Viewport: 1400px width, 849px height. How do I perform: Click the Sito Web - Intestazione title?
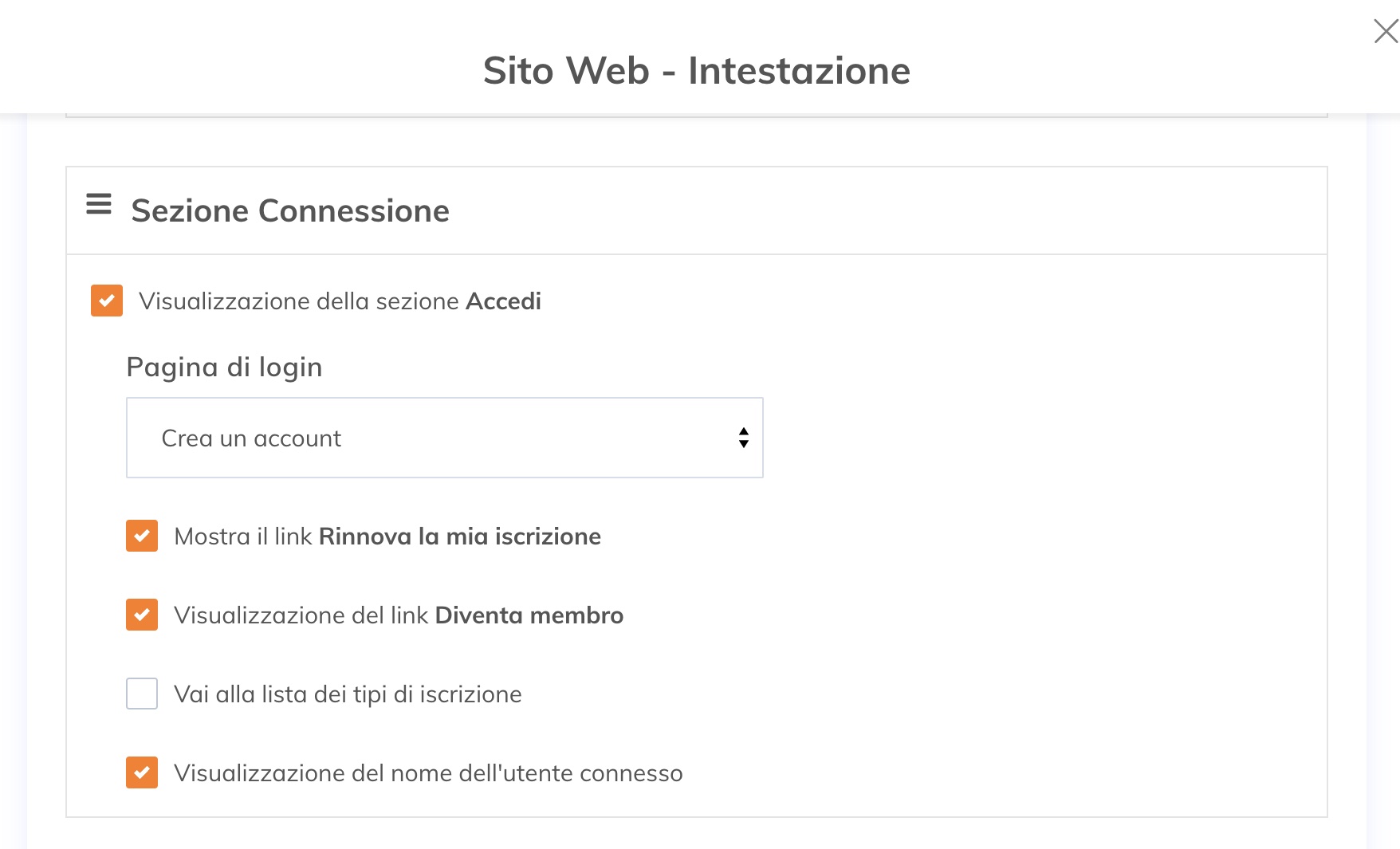click(697, 70)
